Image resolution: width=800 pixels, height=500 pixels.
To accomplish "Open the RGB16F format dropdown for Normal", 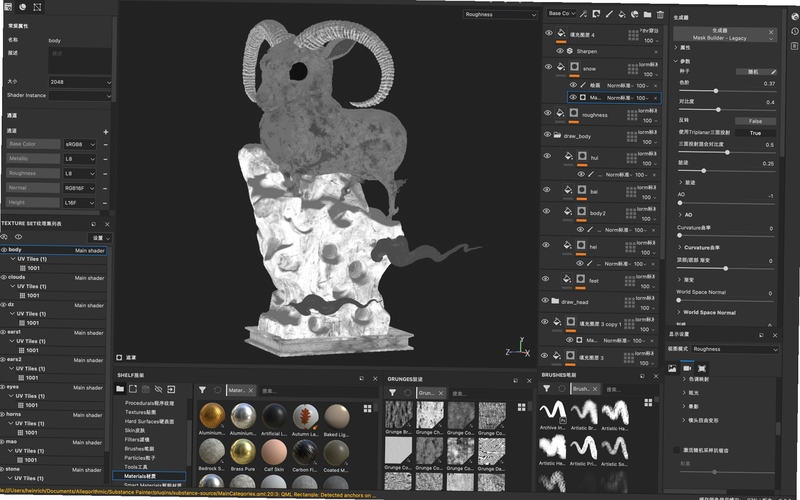I will pyautogui.click(x=79, y=188).
